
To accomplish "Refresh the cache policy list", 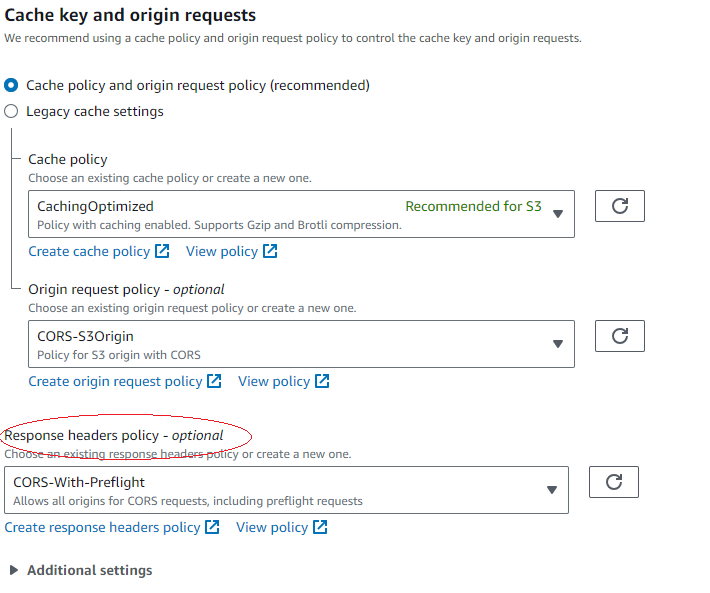I will coord(619,206).
